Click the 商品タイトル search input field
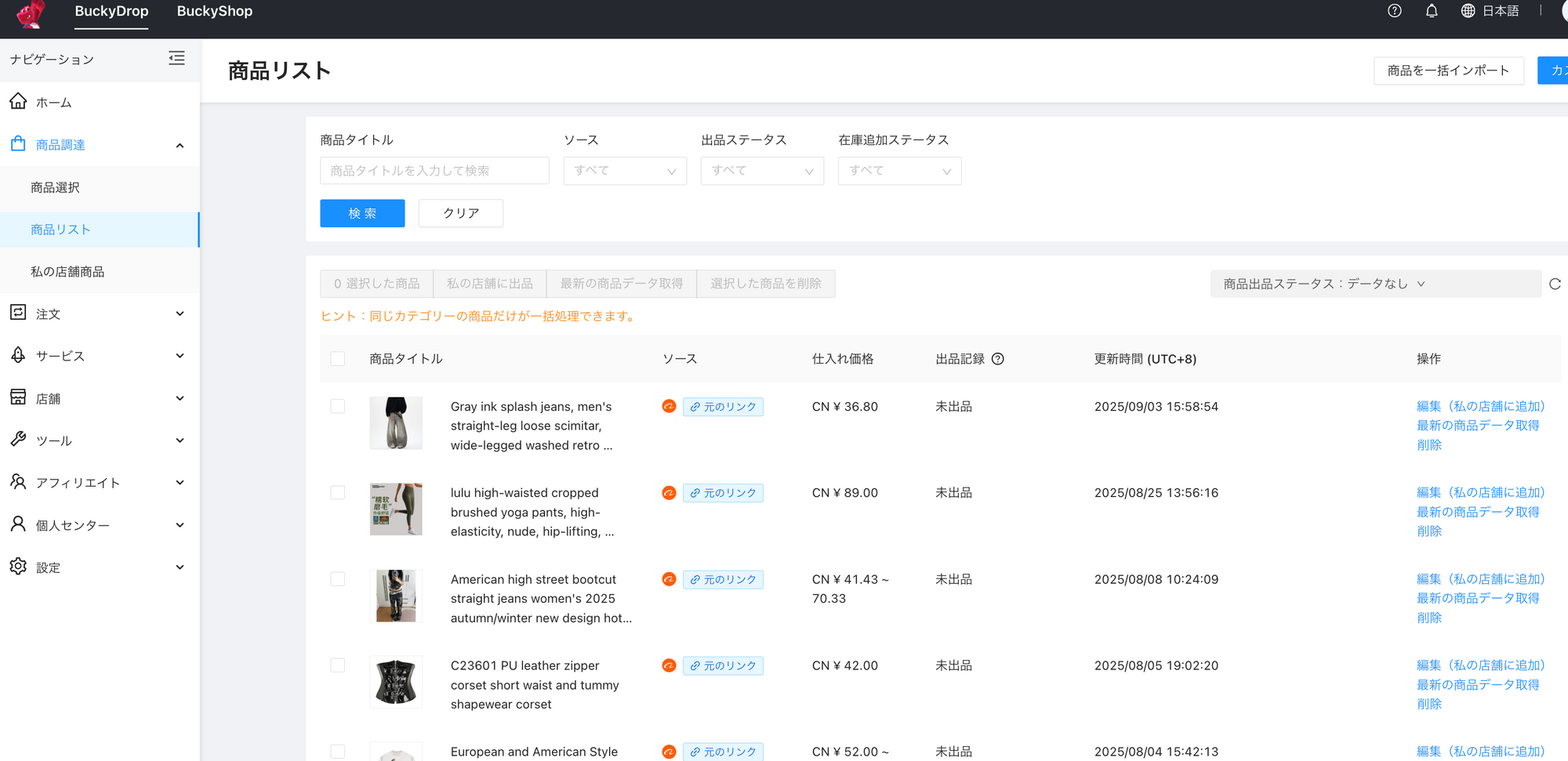Image resolution: width=1568 pixels, height=761 pixels. tap(434, 171)
